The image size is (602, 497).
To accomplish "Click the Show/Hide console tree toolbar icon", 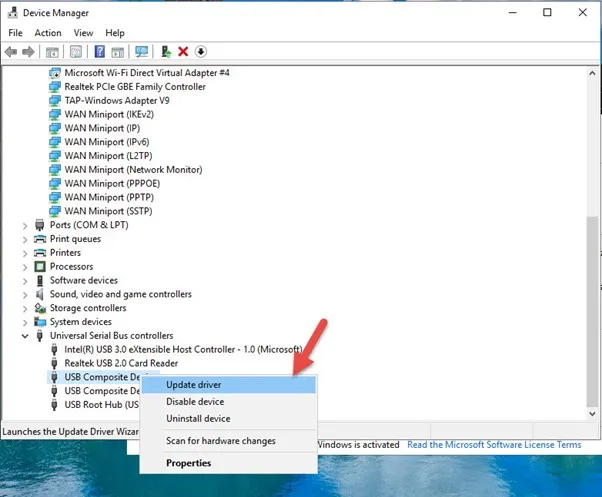I will [52, 51].
